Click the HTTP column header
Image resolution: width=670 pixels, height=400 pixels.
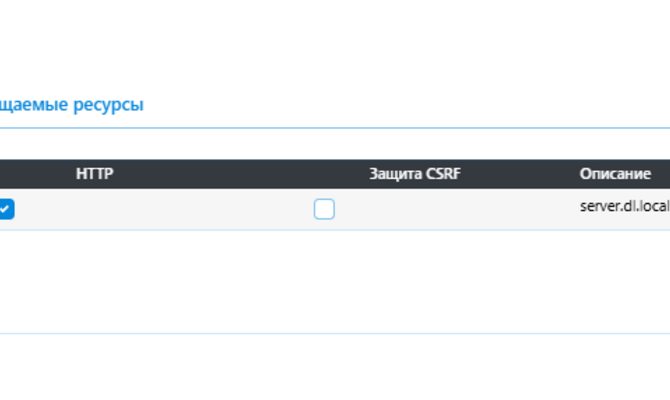click(x=95, y=174)
